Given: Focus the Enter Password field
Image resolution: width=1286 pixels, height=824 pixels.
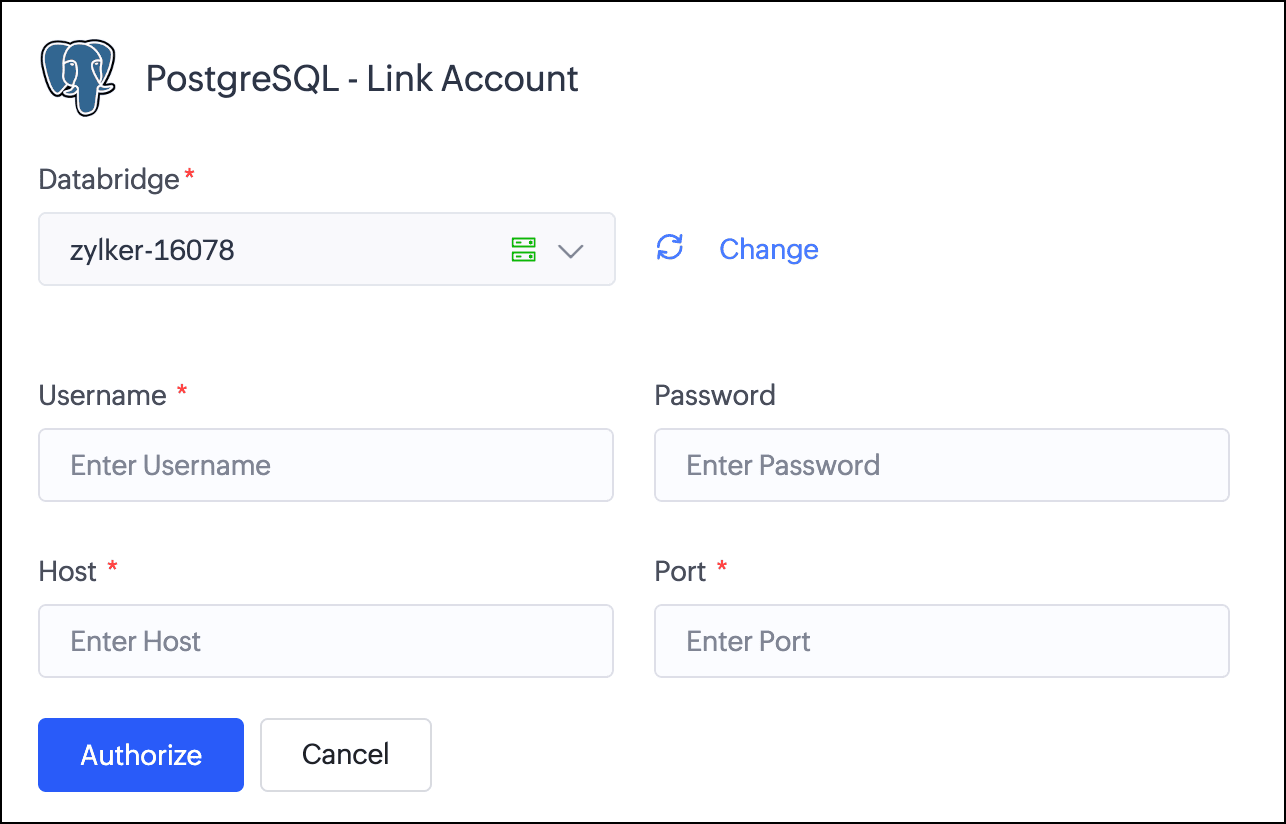Looking at the screenshot, I should coord(942,465).
